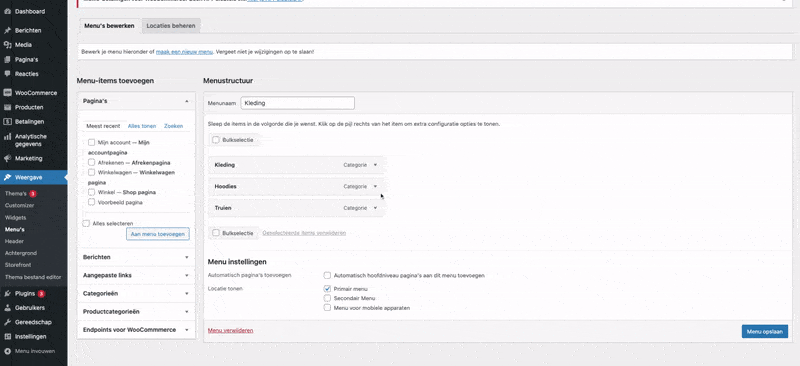Open Customizer submenu item
The image size is (800, 366).
pos(19,205)
